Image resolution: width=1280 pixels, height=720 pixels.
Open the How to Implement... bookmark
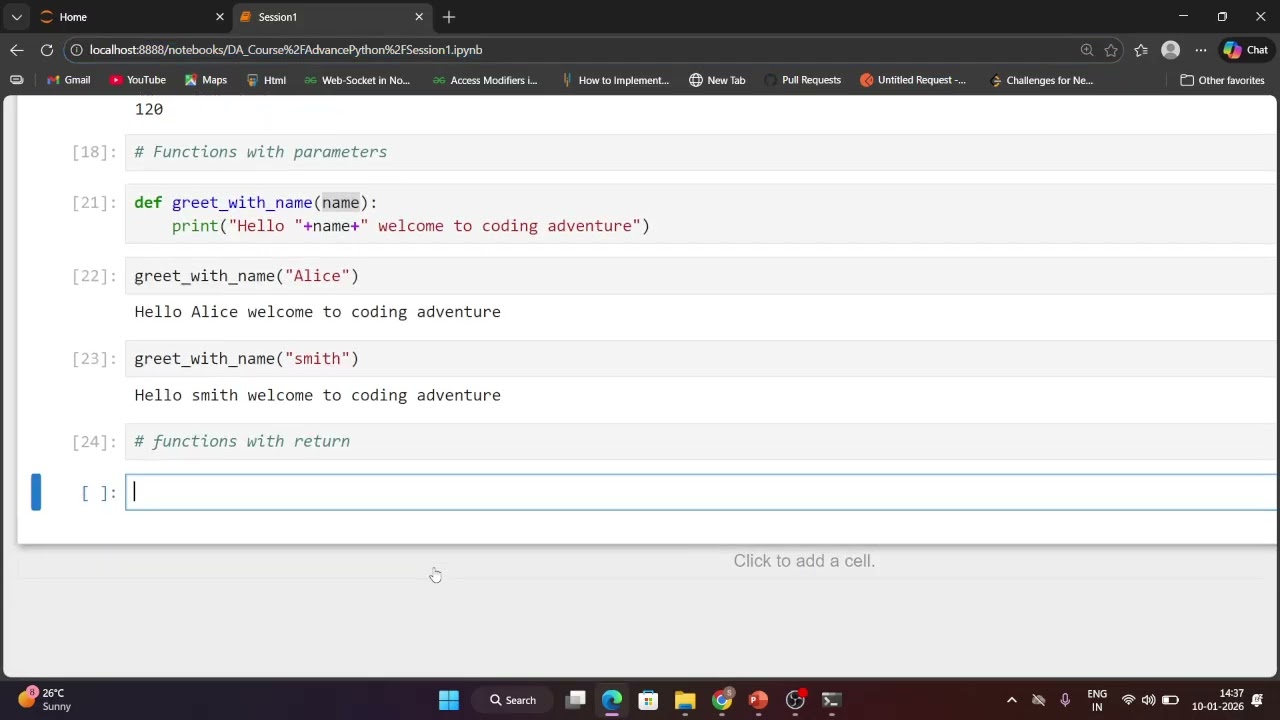click(615, 80)
